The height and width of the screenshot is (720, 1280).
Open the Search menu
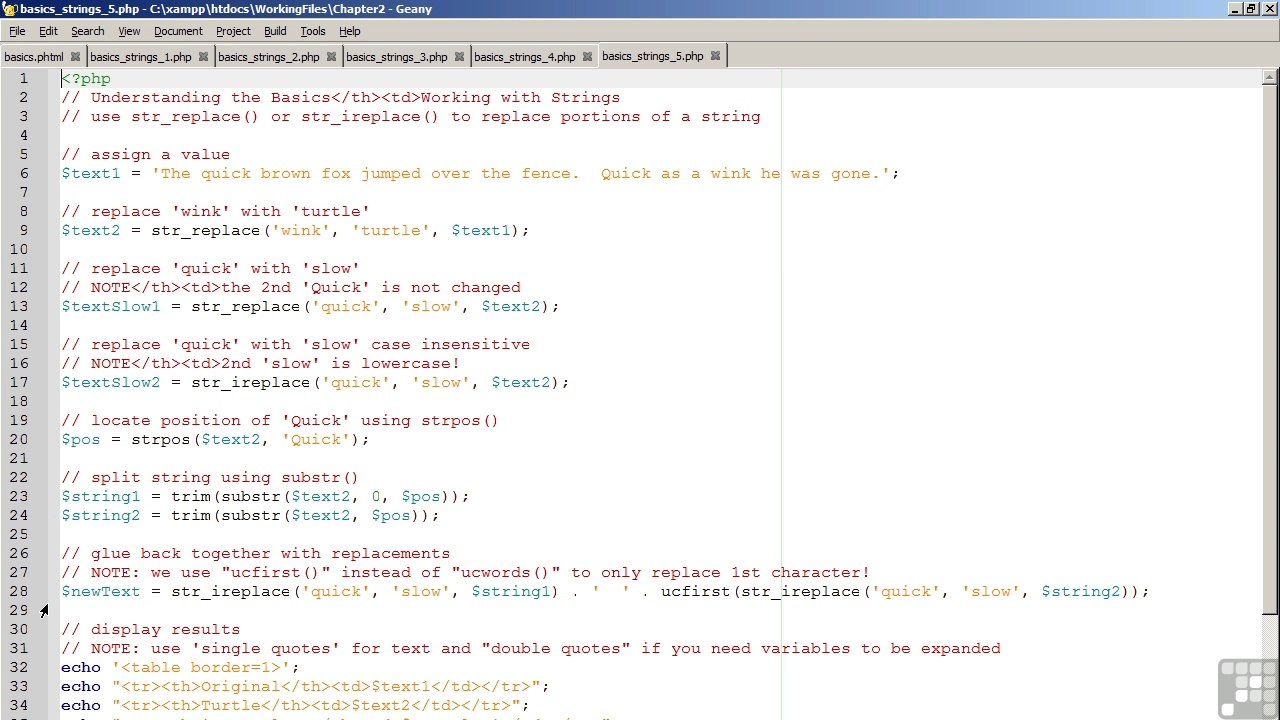(87, 31)
